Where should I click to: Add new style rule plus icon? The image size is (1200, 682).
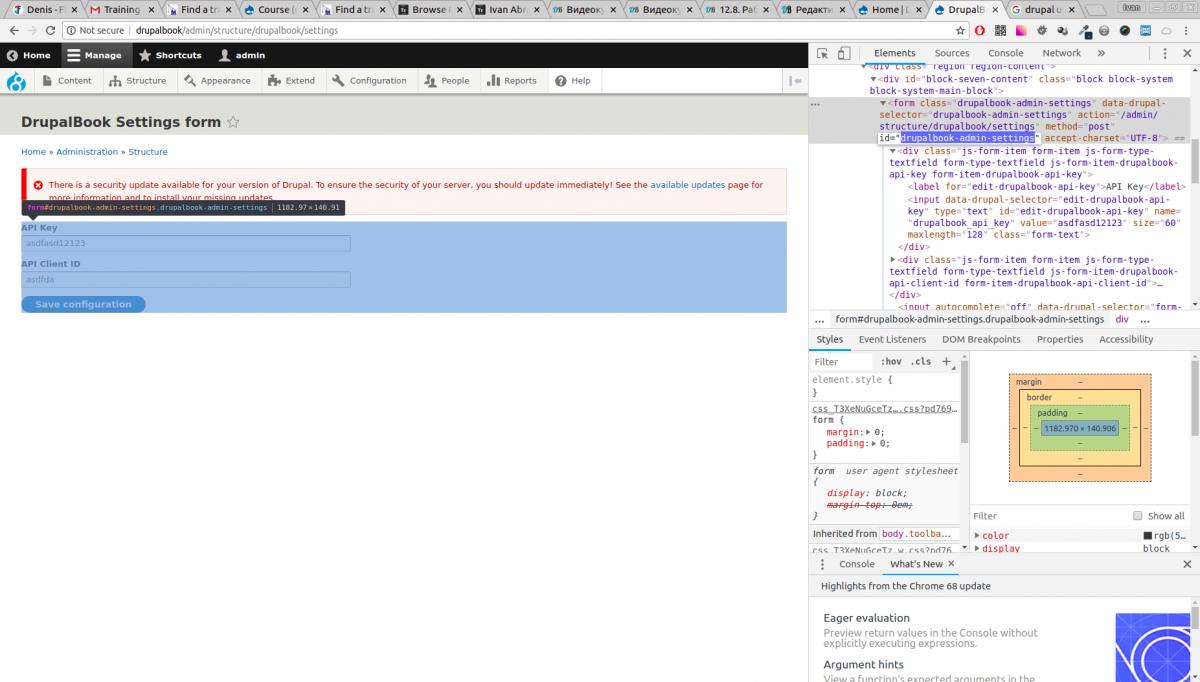tap(947, 362)
